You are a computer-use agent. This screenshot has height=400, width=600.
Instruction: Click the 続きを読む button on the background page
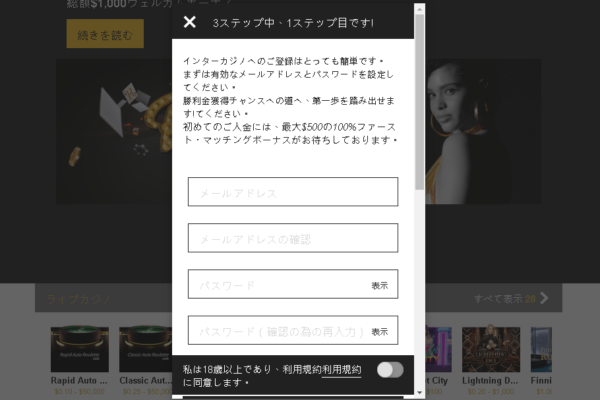(105, 34)
